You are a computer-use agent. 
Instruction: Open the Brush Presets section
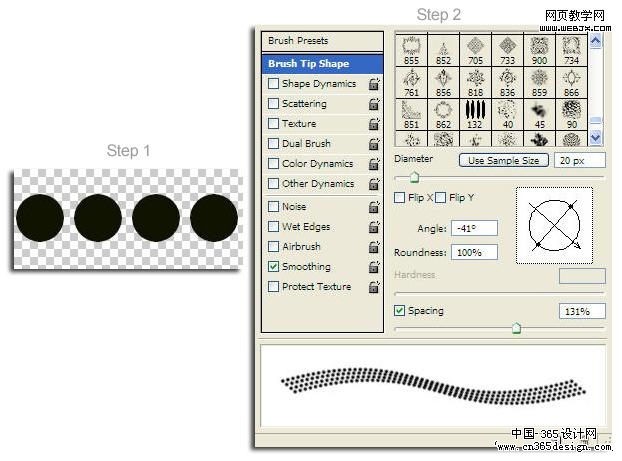(x=322, y=41)
